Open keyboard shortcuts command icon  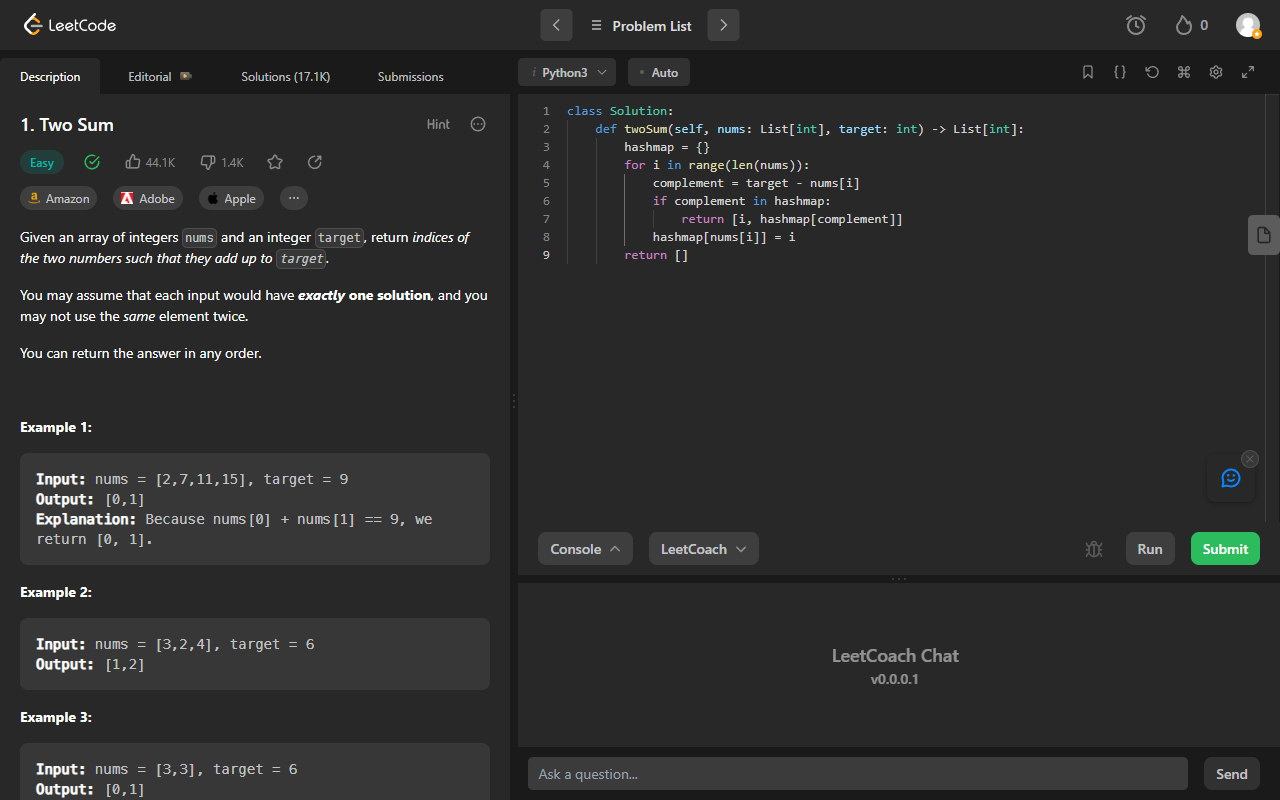click(1184, 72)
